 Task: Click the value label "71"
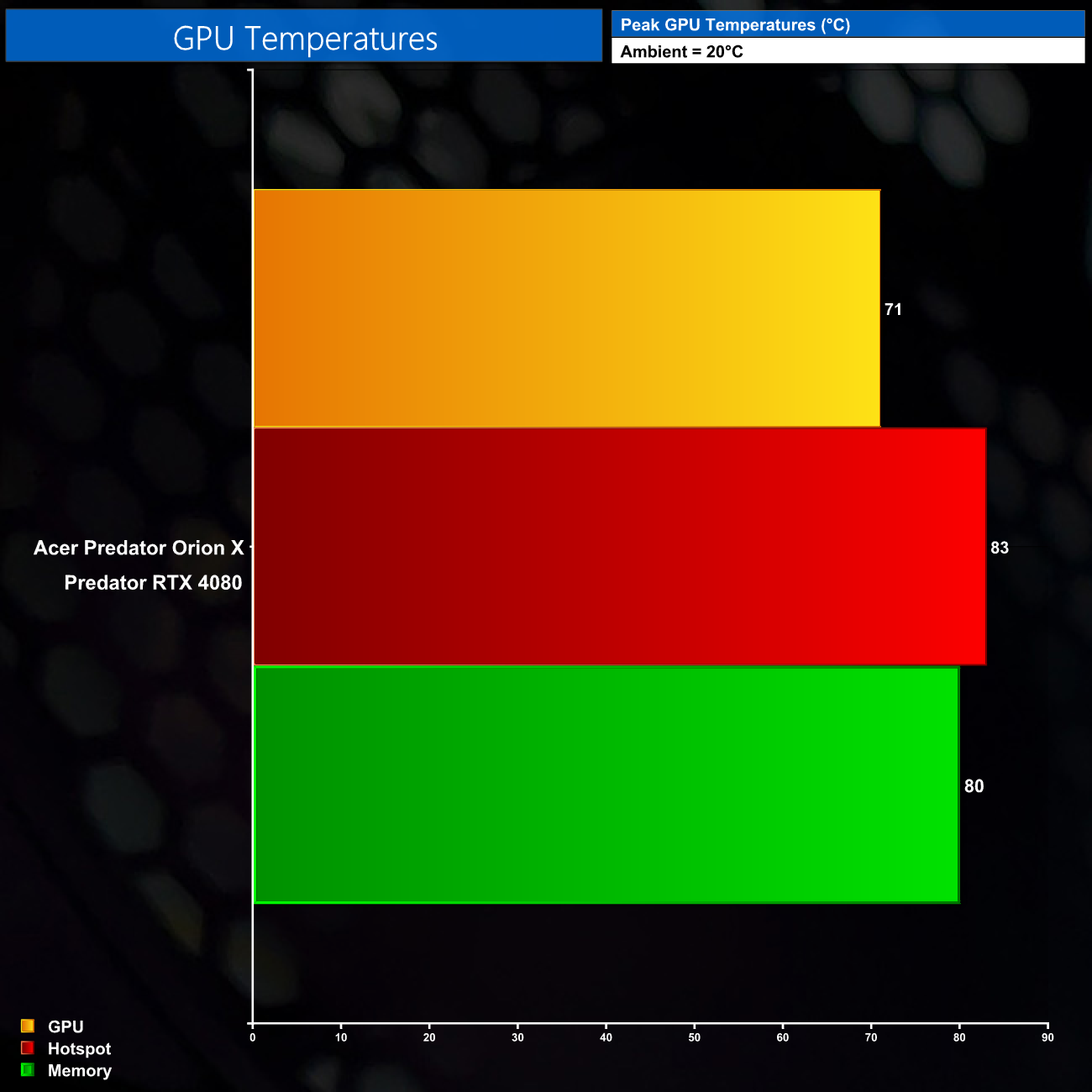coord(893,309)
